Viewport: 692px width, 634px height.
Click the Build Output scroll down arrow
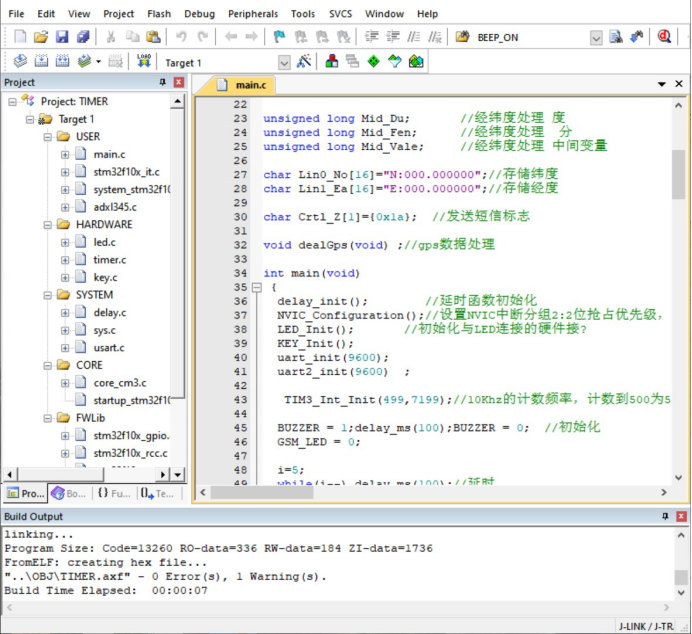point(681,593)
